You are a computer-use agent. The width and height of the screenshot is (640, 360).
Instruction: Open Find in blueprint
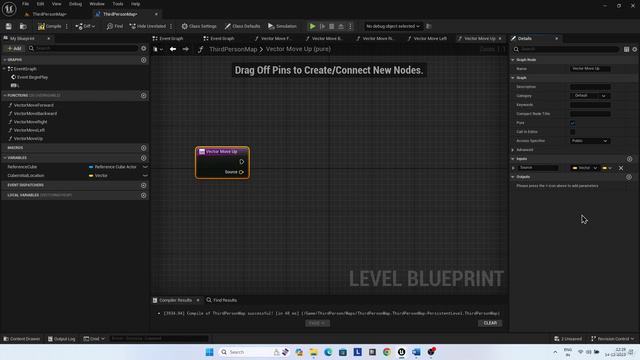point(115,26)
